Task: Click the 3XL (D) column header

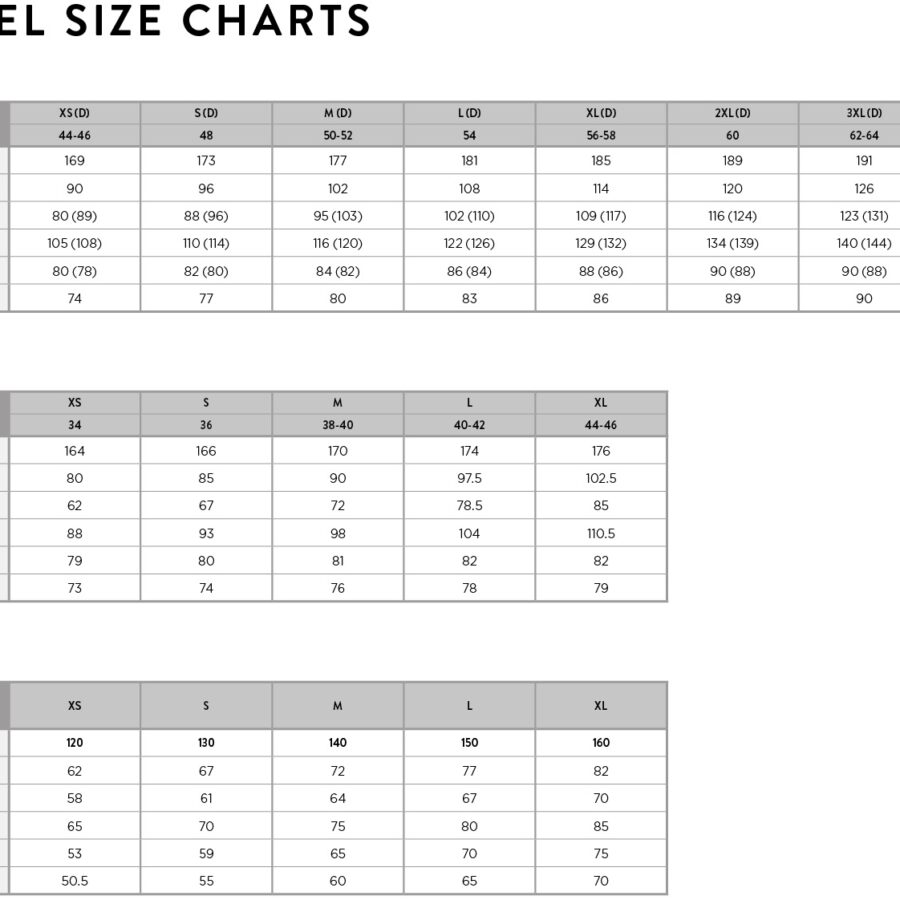Action: [864, 113]
